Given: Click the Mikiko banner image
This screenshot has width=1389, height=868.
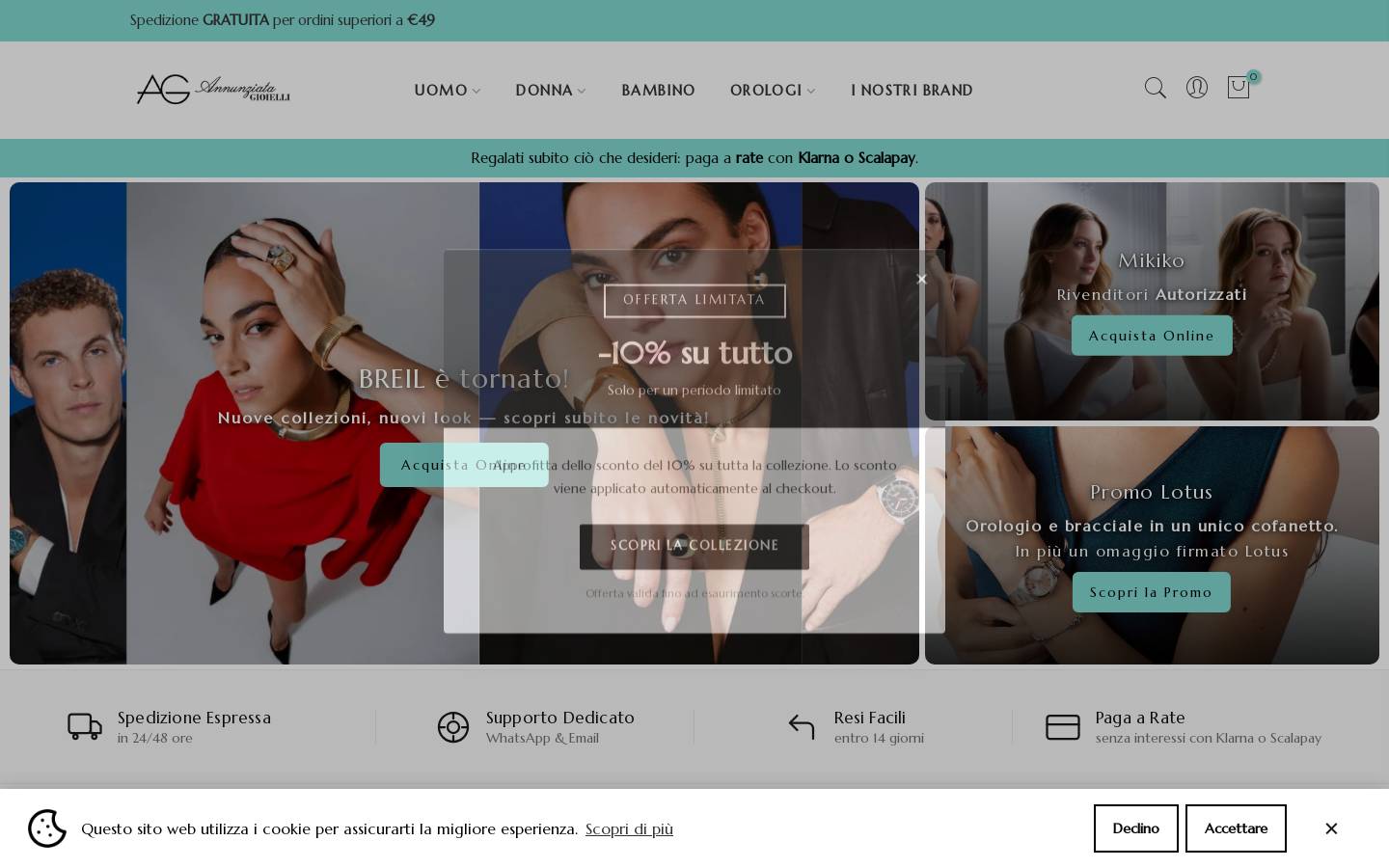Looking at the screenshot, I should [1152, 301].
